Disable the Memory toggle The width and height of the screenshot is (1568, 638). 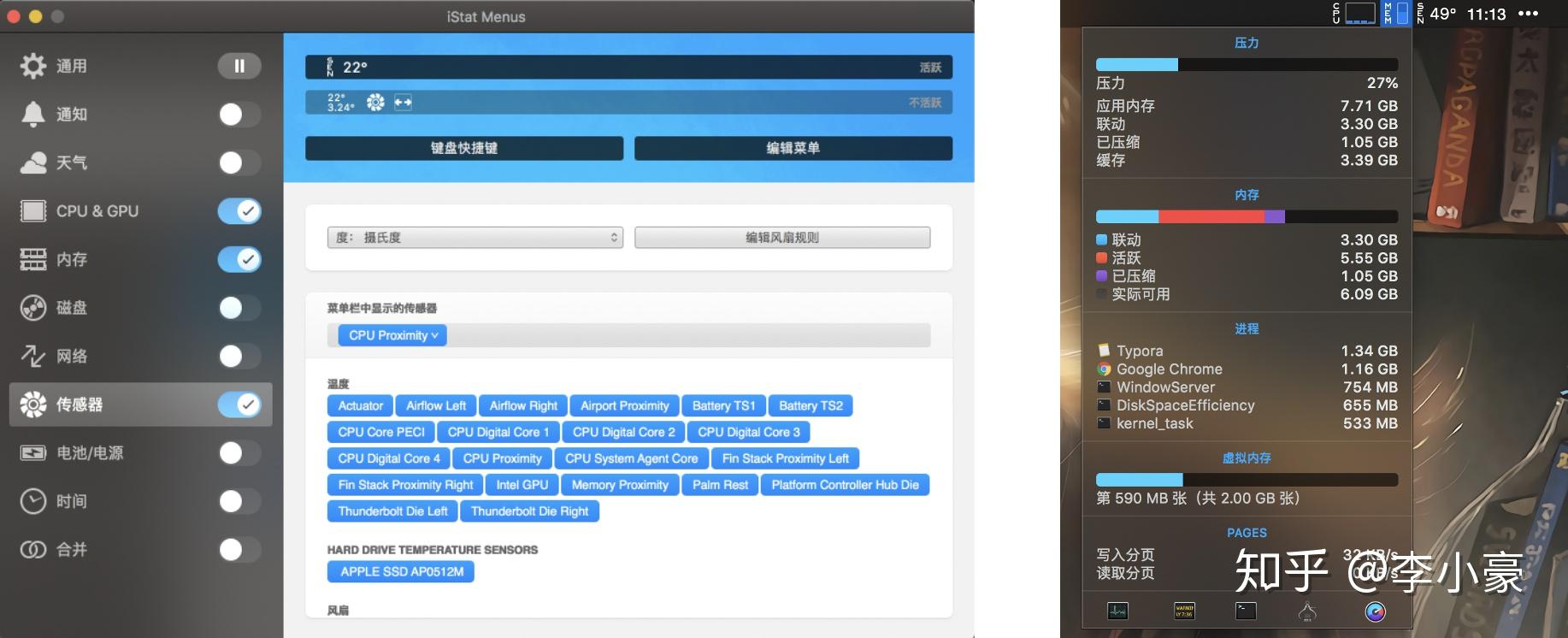(239, 259)
